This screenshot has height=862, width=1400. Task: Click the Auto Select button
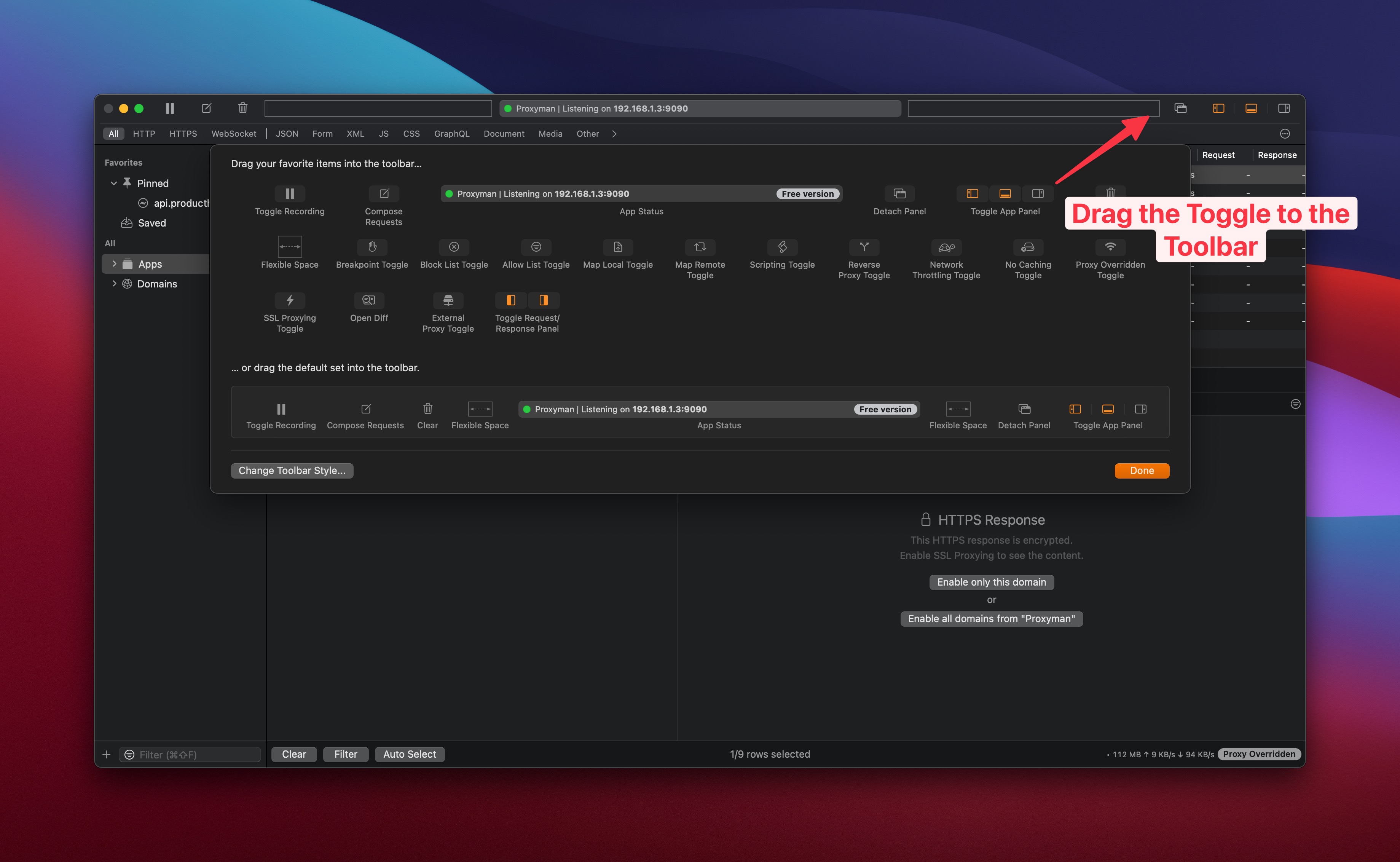pos(410,754)
